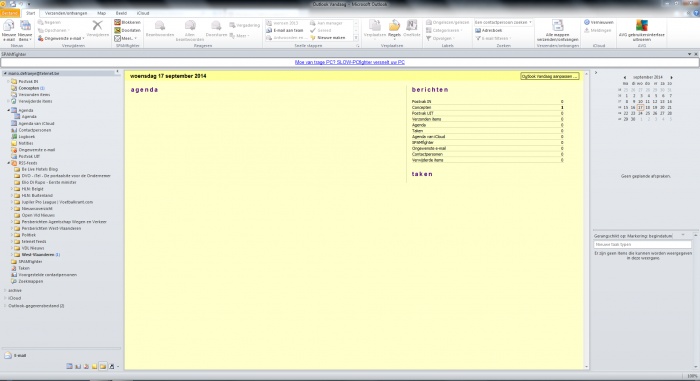
Task: Collapse the RSS-feeds folder tree
Action: [8, 163]
